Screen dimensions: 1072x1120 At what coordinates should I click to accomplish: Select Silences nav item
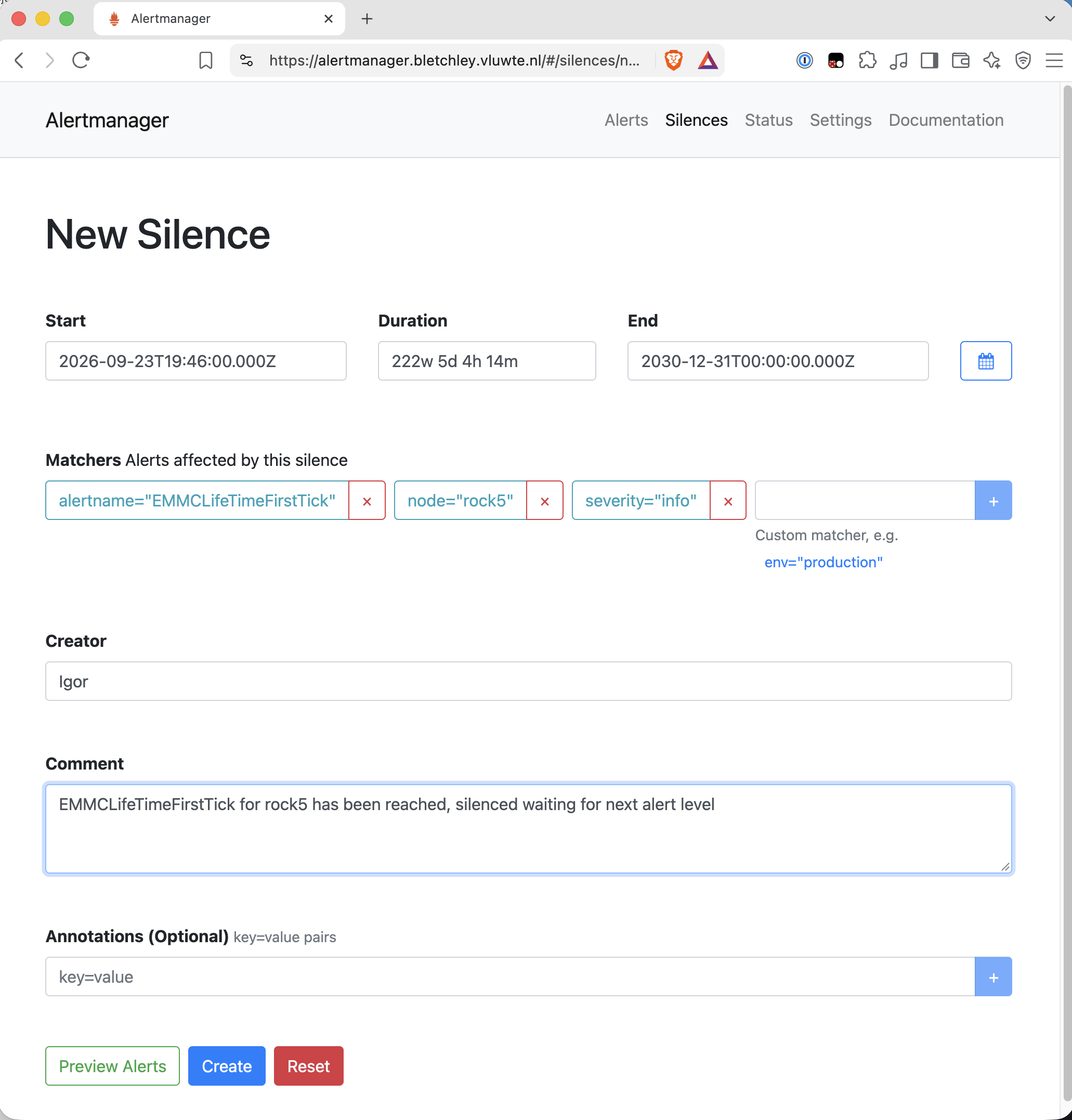click(696, 120)
